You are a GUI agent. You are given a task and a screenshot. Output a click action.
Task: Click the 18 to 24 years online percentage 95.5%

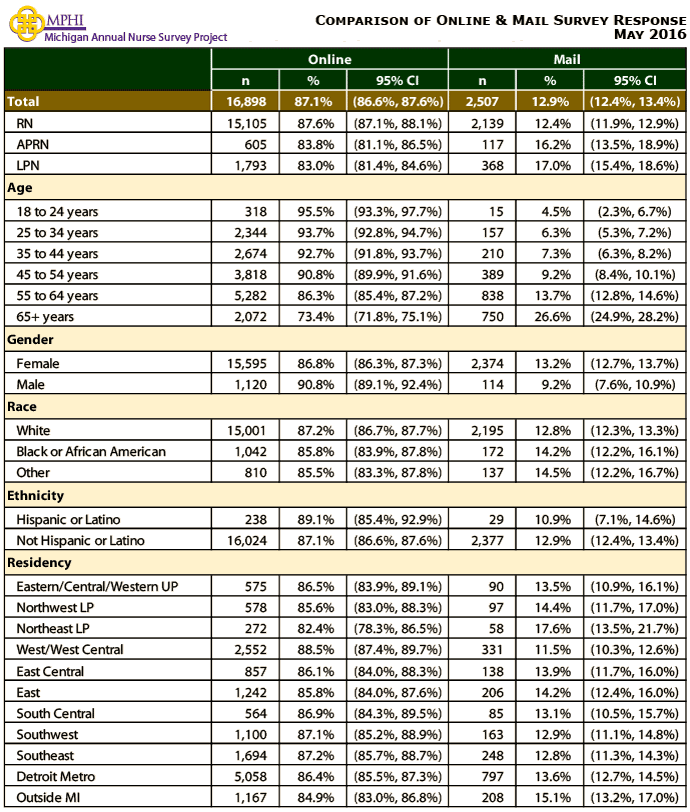pos(315,212)
